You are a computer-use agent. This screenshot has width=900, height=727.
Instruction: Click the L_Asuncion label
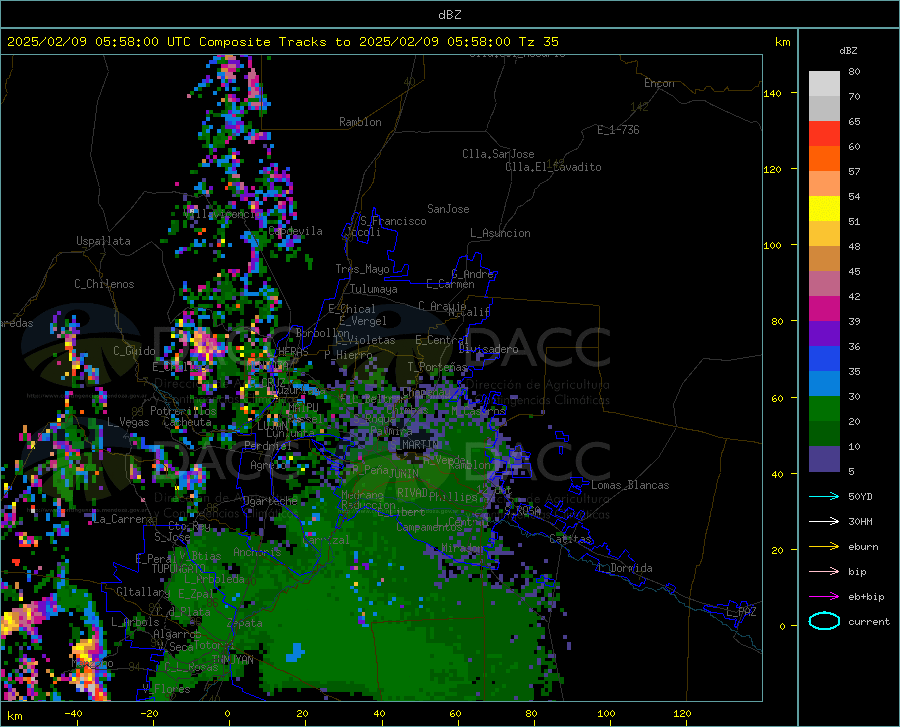pos(500,233)
